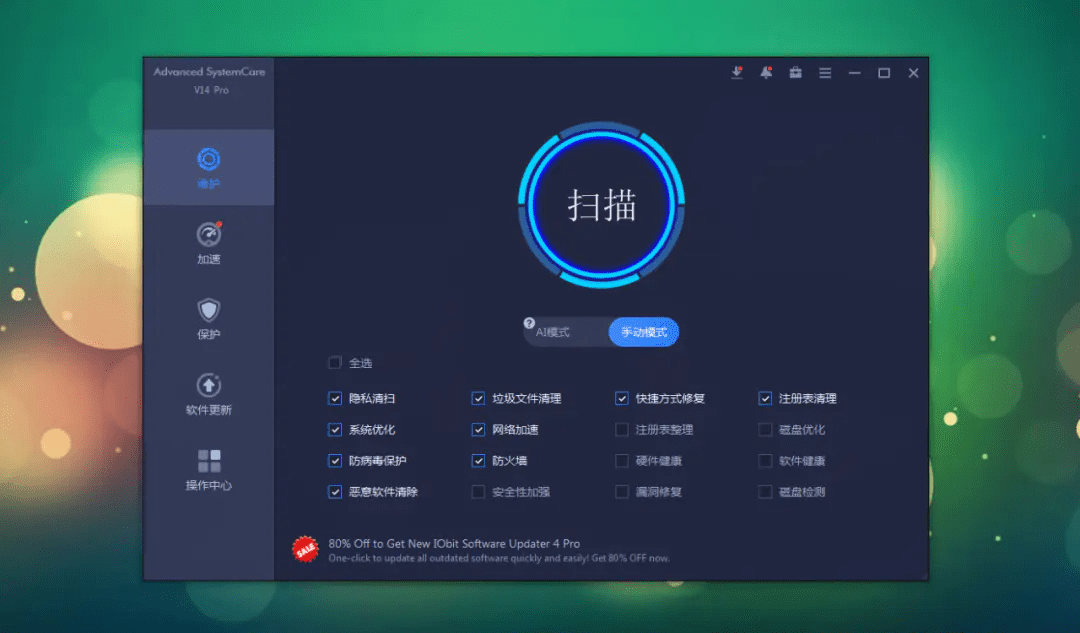Switch to 手动模式 manual mode
The width and height of the screenshot is (1080, 633).
coord(644,332)
